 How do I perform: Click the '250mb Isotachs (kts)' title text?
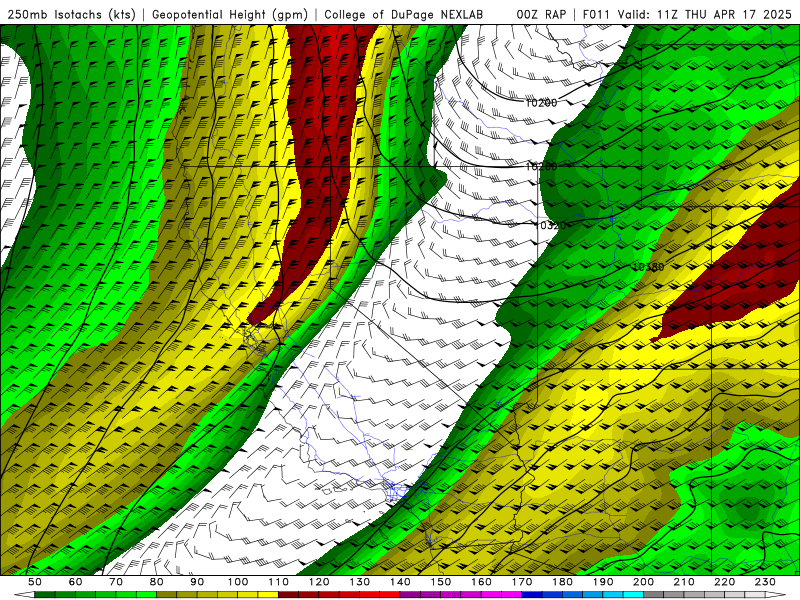(71, 14)
